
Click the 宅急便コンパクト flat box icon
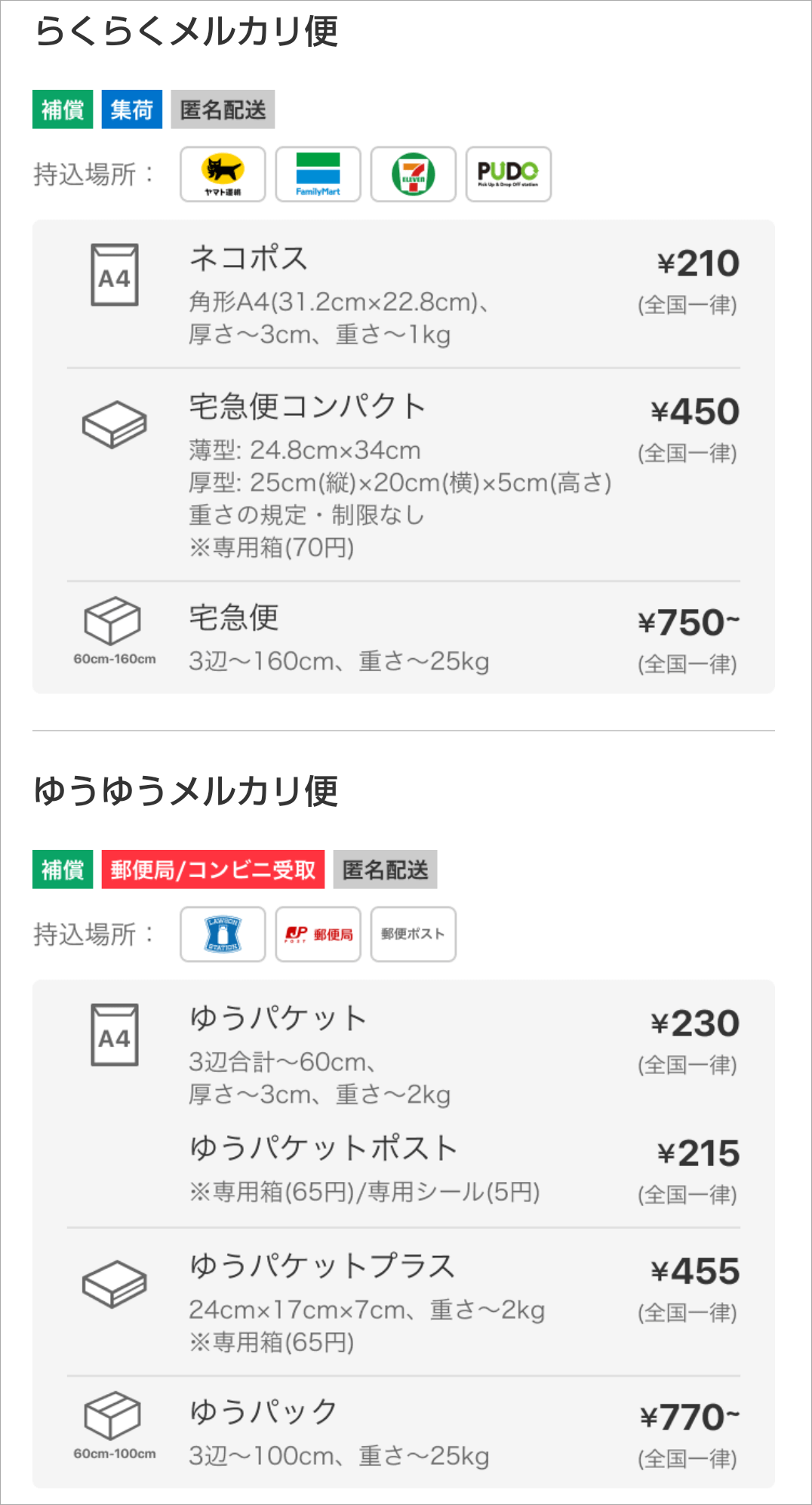pos(115,424)
